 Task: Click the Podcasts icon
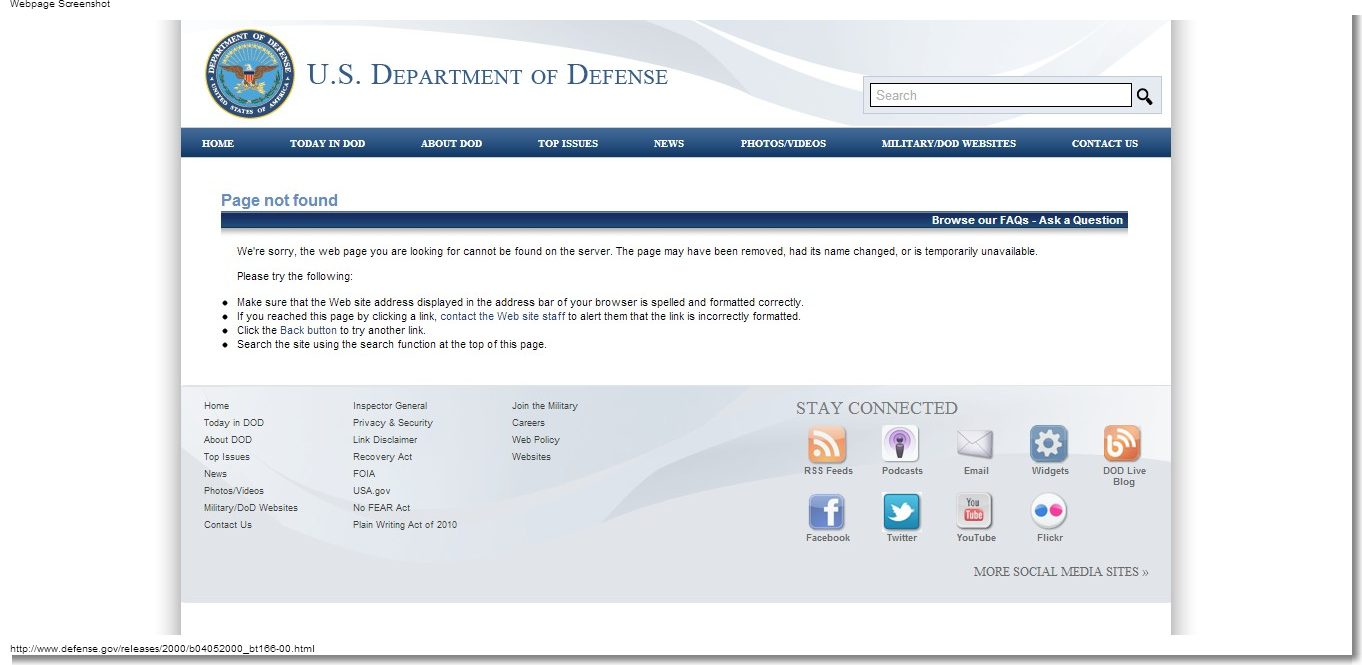click(x=901, y=444)
